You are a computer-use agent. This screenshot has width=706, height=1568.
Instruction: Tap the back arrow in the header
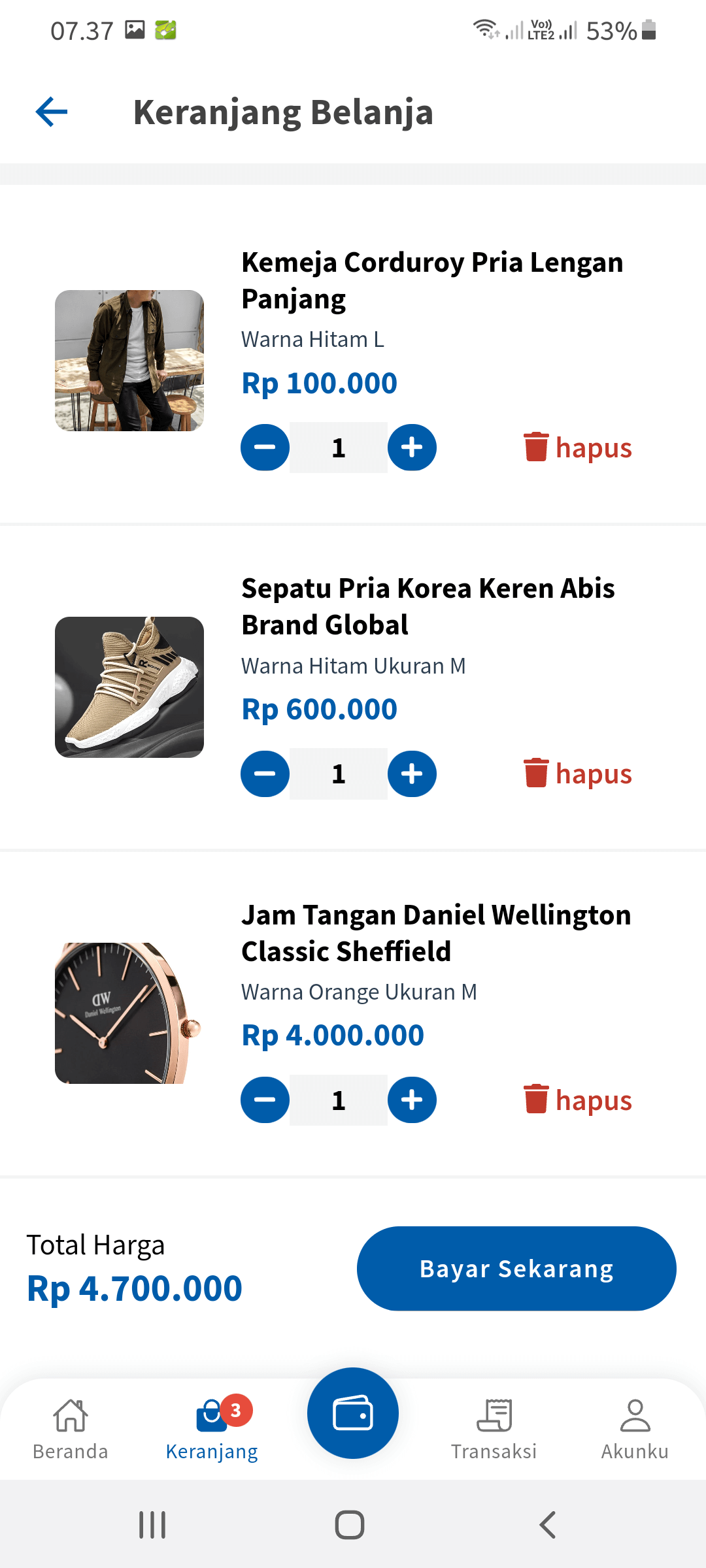52,112
